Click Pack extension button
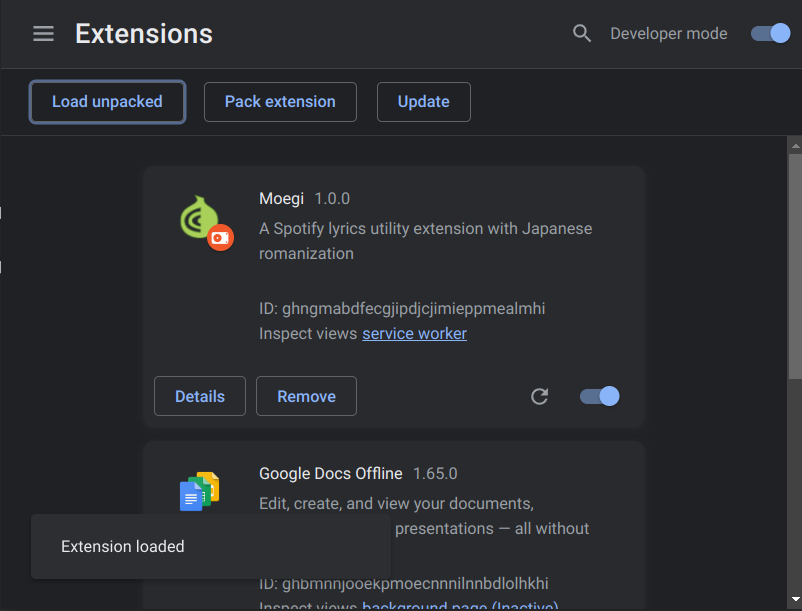The image size is (802, 611). [x=280, y=102]
